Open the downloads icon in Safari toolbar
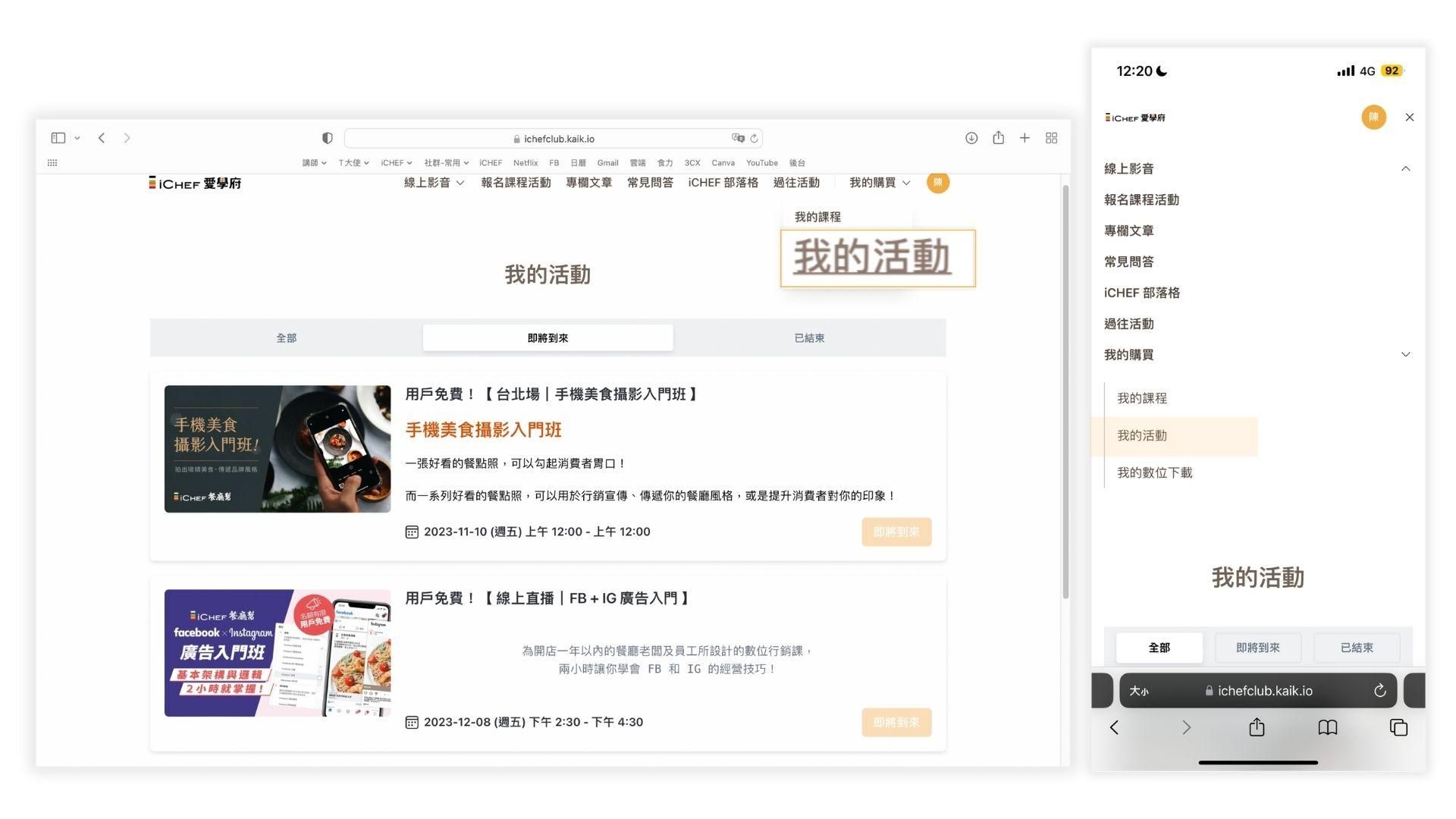Viewport: 1456px width, 819px height. 971,138
